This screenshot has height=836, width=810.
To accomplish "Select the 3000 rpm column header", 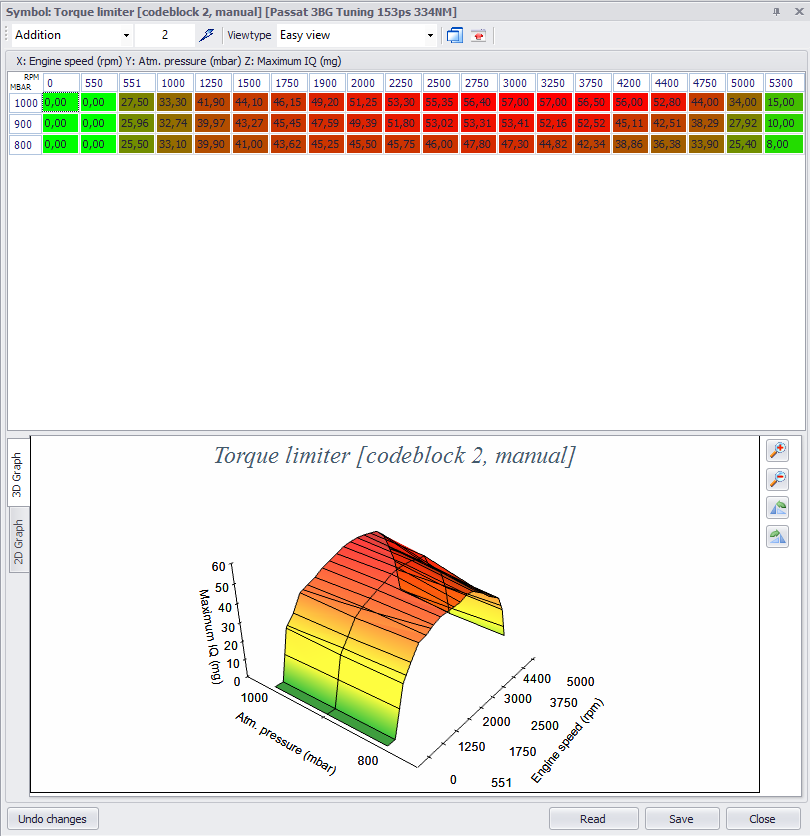I will (517, 83).
